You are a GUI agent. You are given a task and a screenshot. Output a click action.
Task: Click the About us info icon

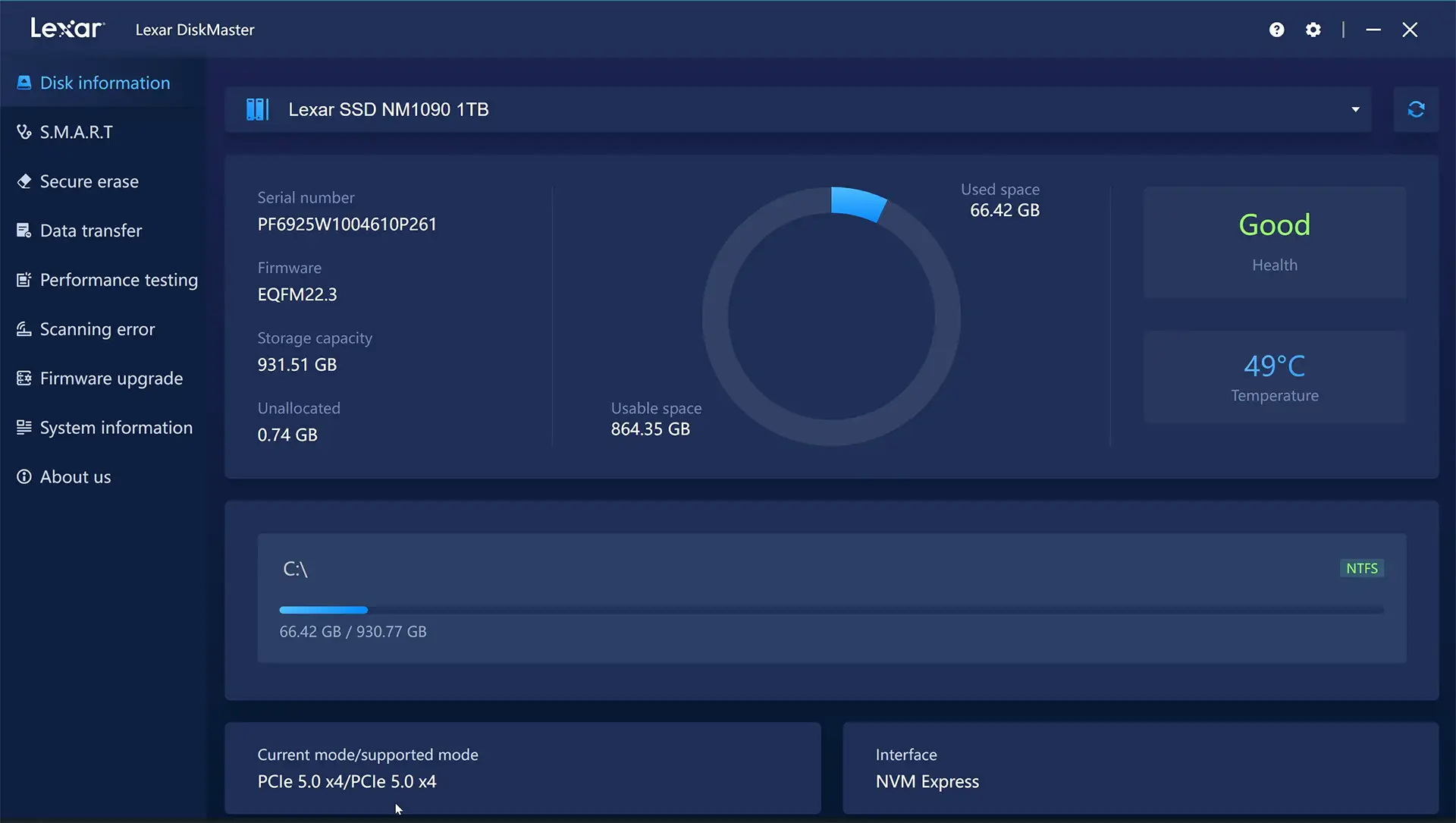click(24, 477)
